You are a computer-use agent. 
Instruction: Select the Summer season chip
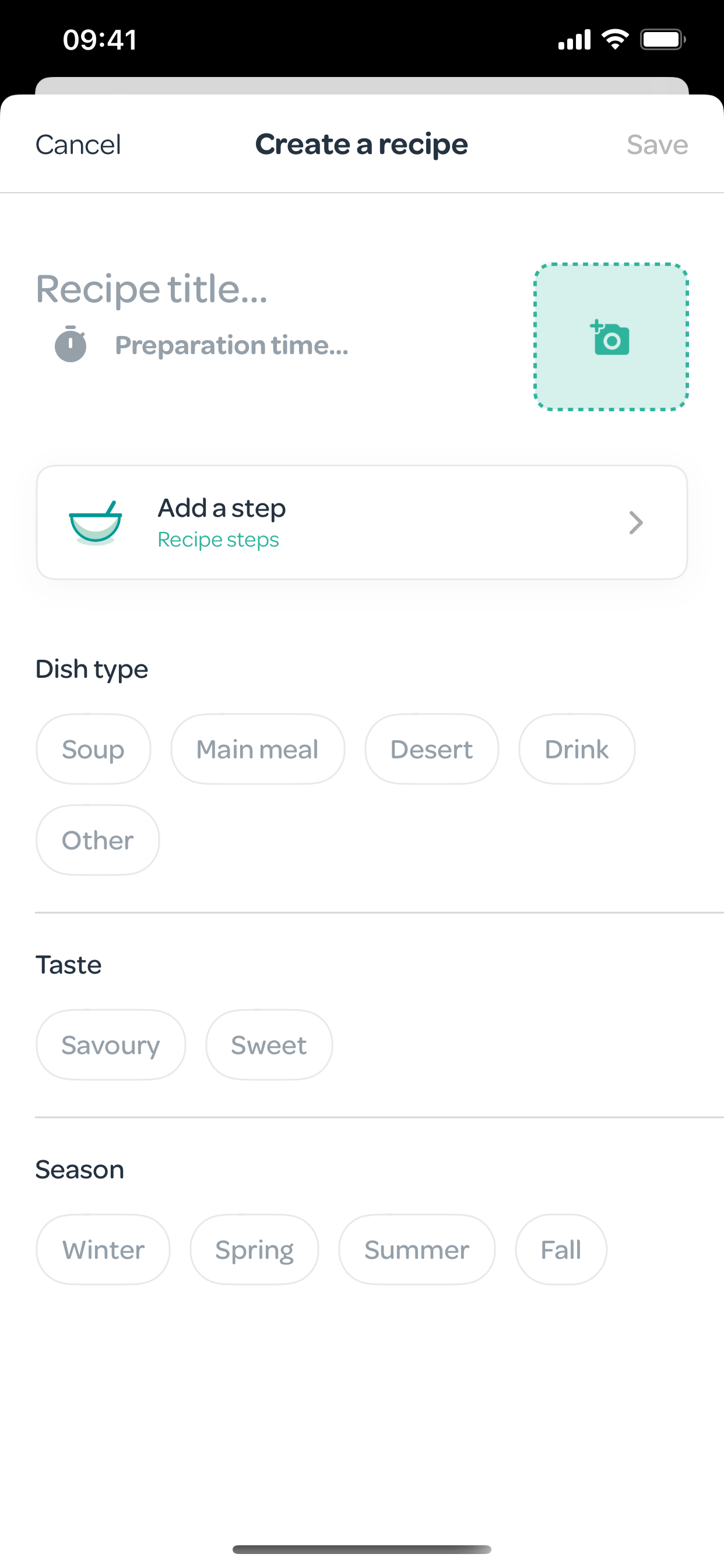pyautogui.click(x=417, y=1249)
